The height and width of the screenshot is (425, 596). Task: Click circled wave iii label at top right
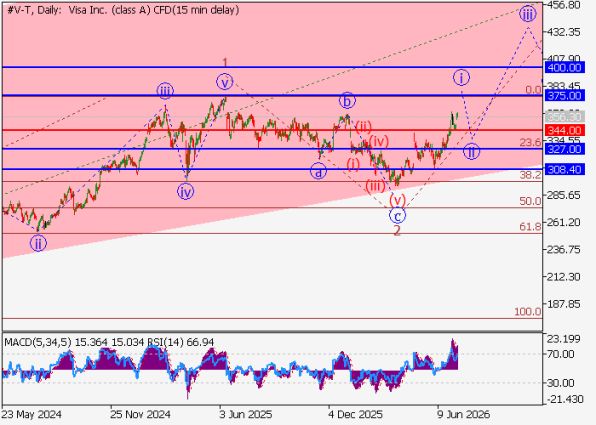pyautogui.click(x=528, y=14)
